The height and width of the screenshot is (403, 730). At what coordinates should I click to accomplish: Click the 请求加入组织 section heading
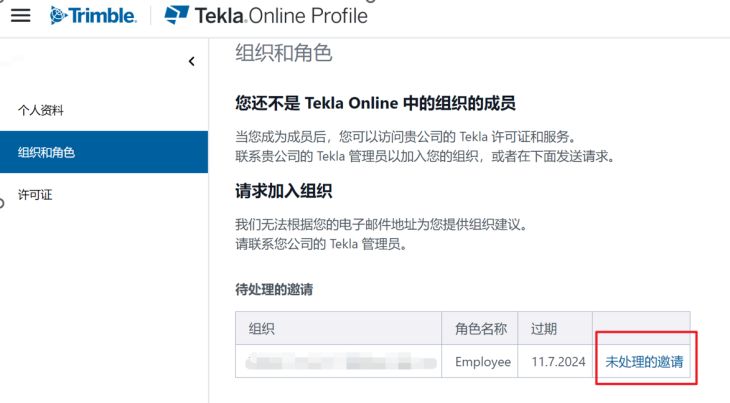click(283, 190)
